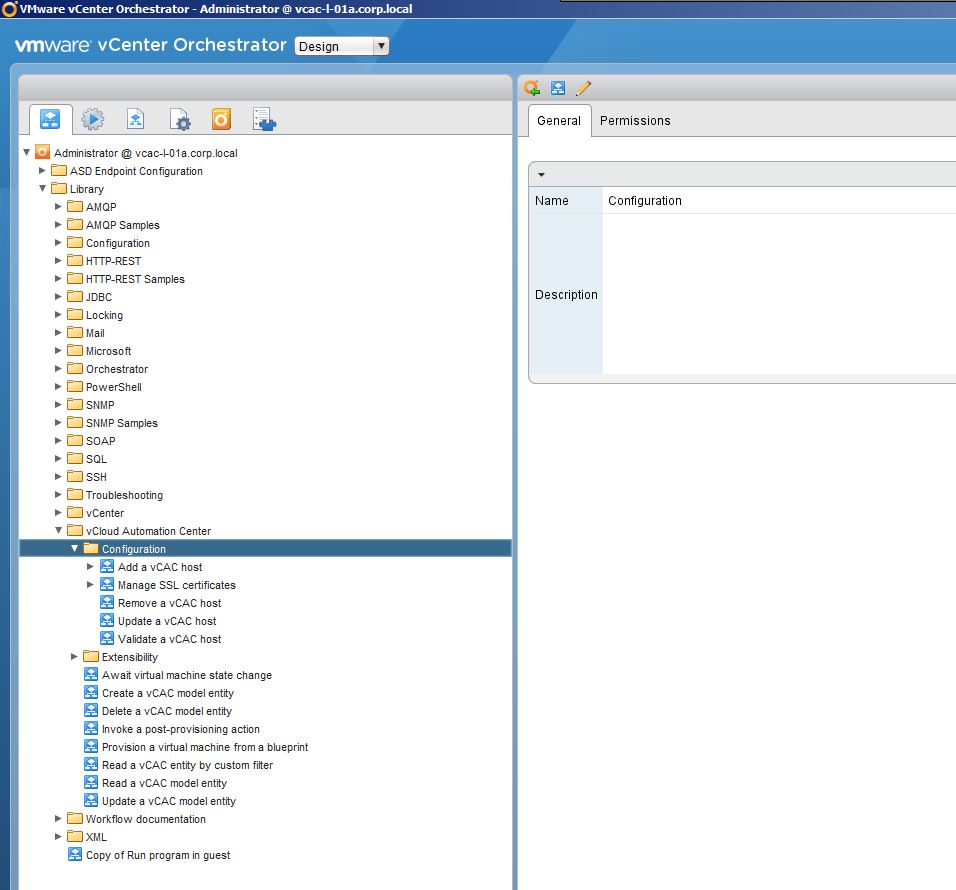Switch to the General tab

(x=558, y=121)
